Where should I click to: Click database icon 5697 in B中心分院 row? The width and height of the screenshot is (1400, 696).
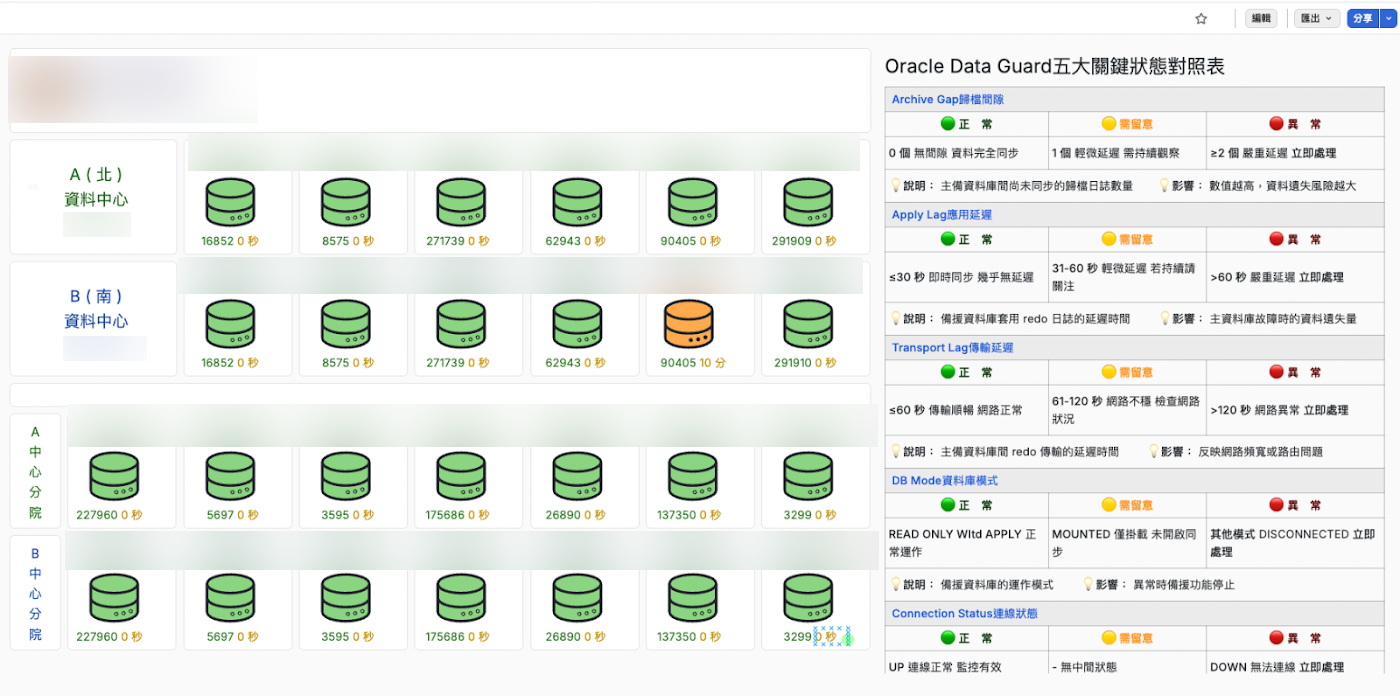[x=230, y=598]
